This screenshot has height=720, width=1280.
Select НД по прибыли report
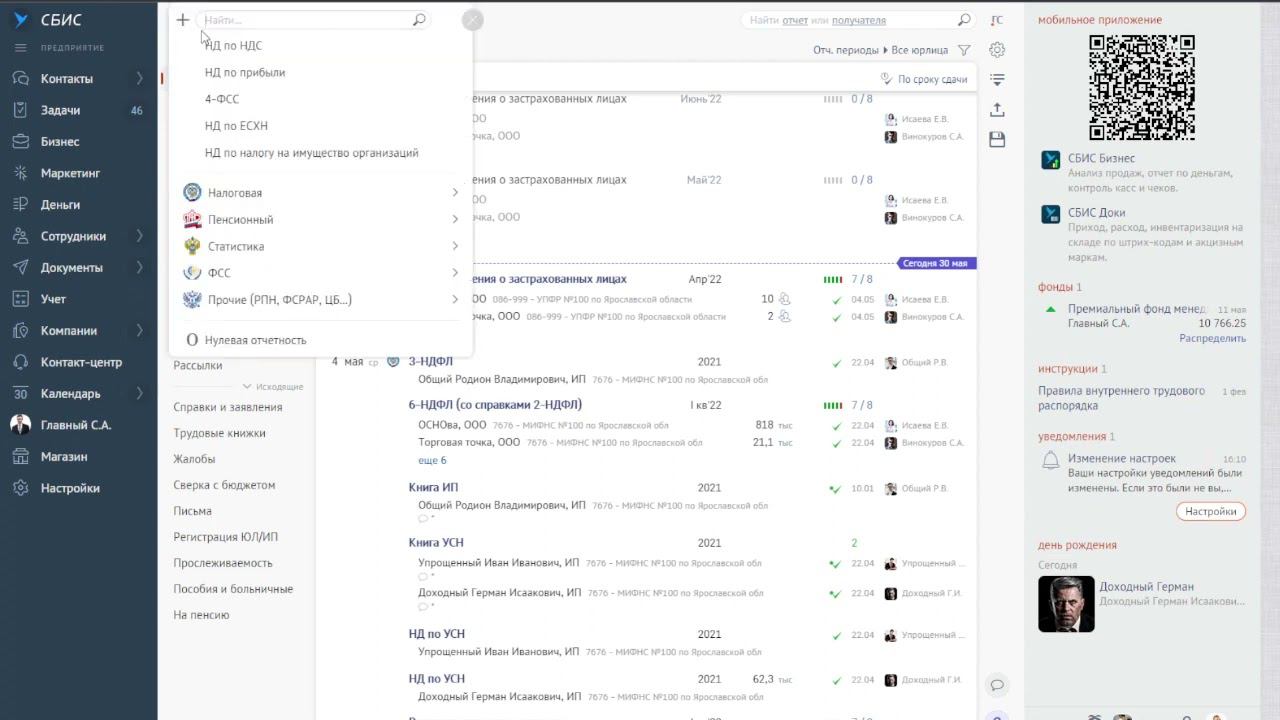(x=245, y=72)
